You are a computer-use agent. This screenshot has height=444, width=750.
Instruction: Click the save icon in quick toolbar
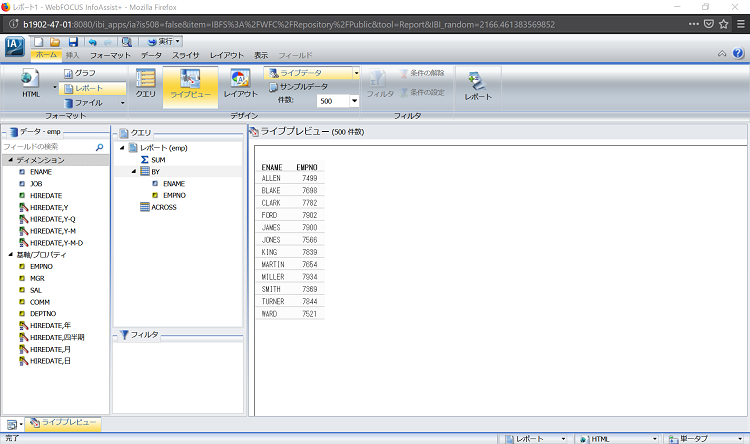[71, 42]
